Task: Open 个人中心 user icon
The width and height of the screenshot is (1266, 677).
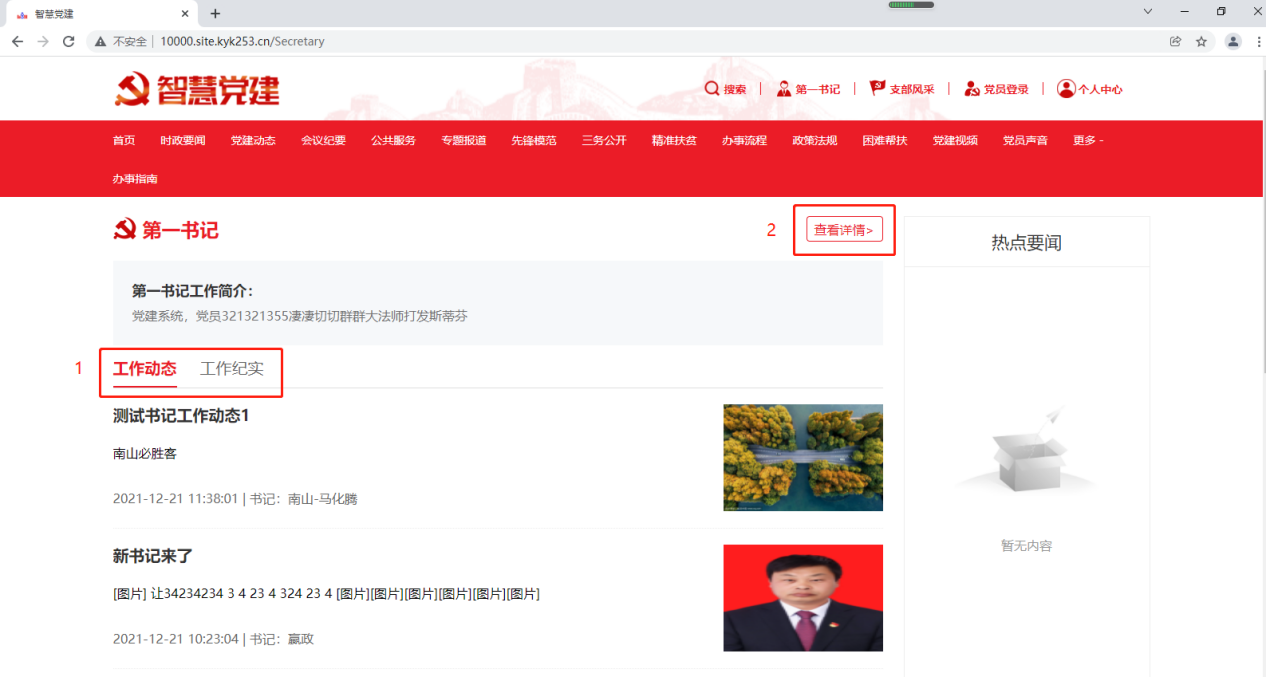Action: 1066,89
